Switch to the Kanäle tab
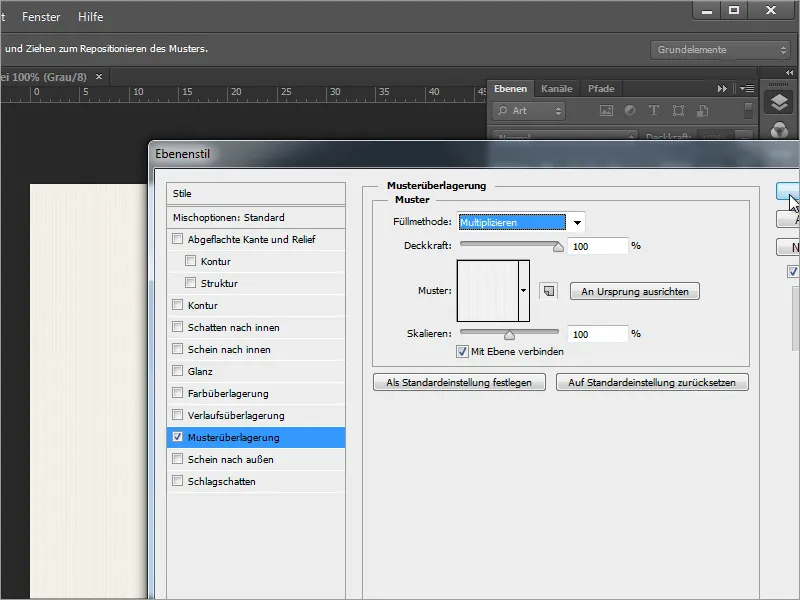 [557, 88]
